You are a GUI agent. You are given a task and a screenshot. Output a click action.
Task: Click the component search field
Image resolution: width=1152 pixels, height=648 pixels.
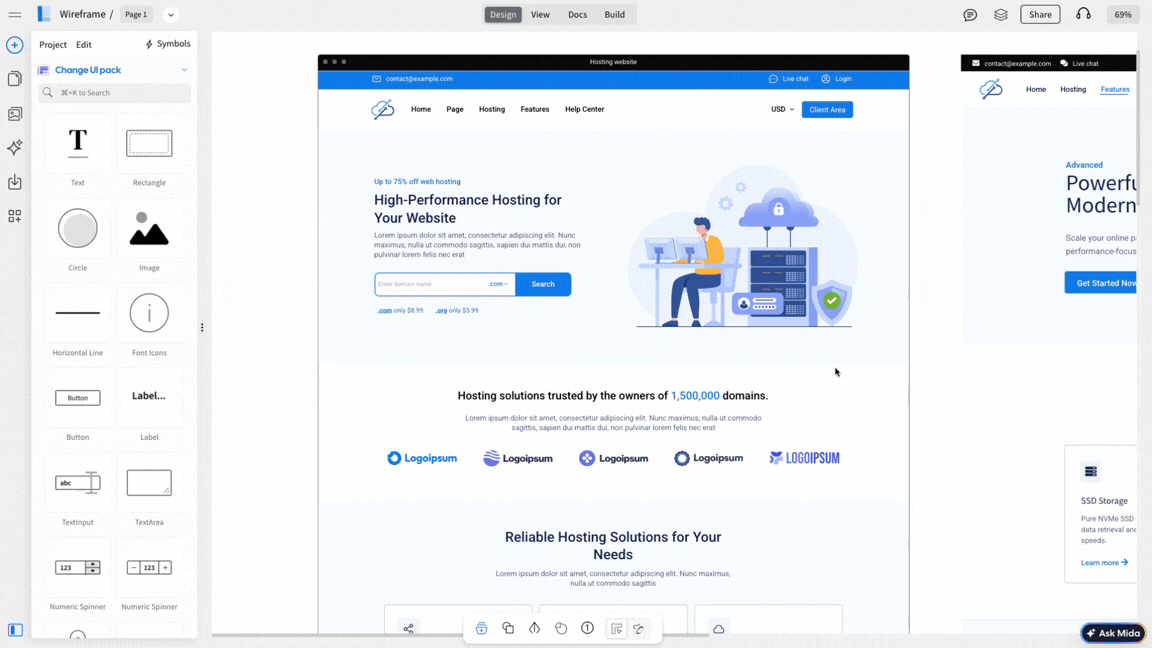tap(113, 92)
